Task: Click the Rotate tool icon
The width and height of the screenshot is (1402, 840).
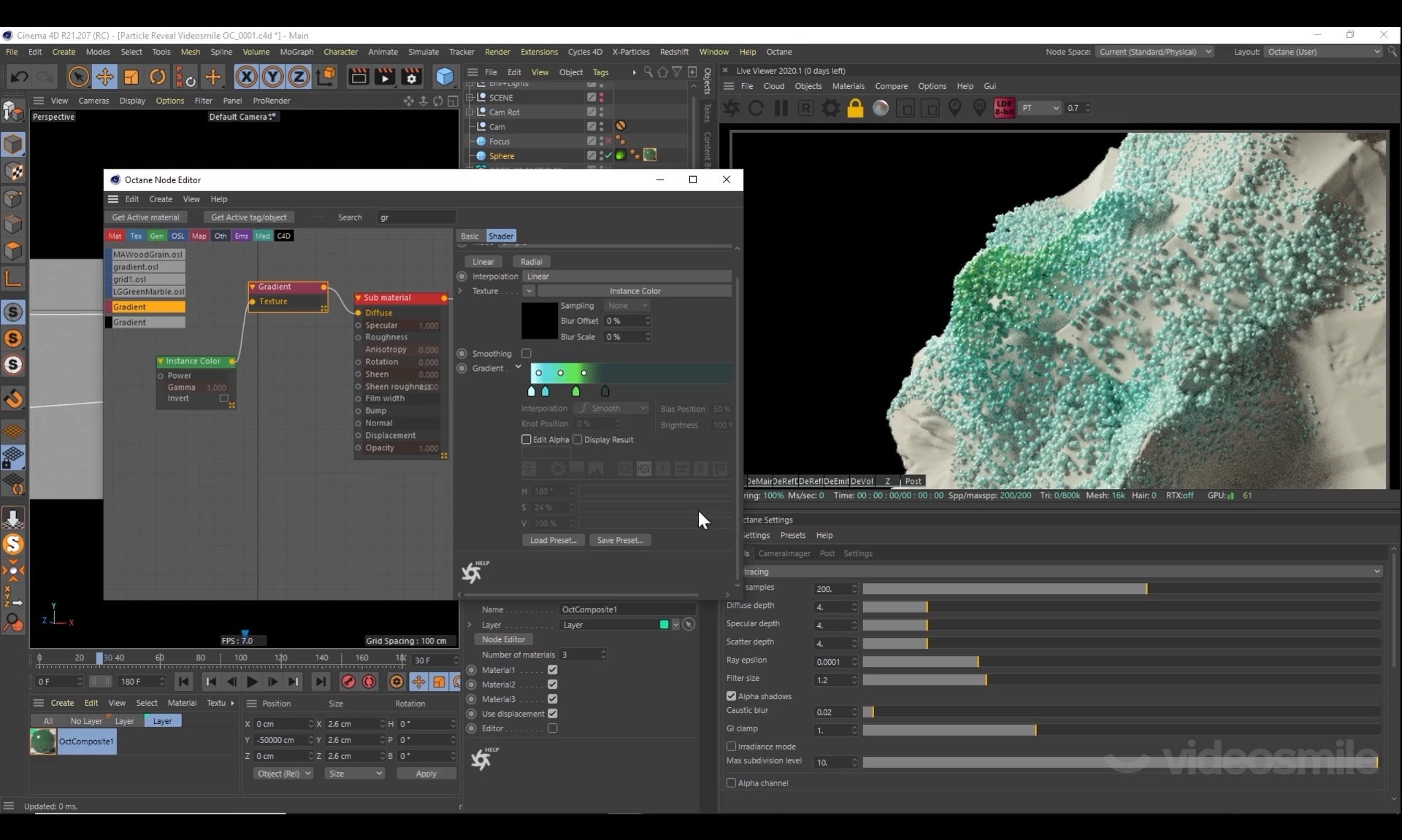Action: (158, 77)
